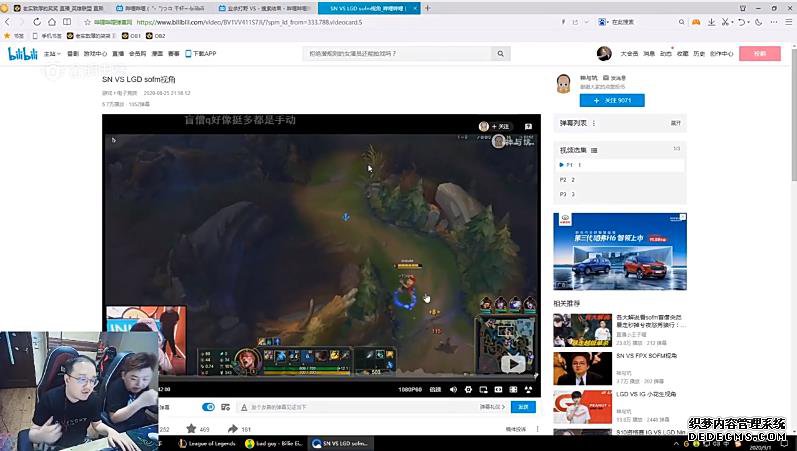
Task: Open 游戏中心 in bilibili navigation
Action: point(95,53)
